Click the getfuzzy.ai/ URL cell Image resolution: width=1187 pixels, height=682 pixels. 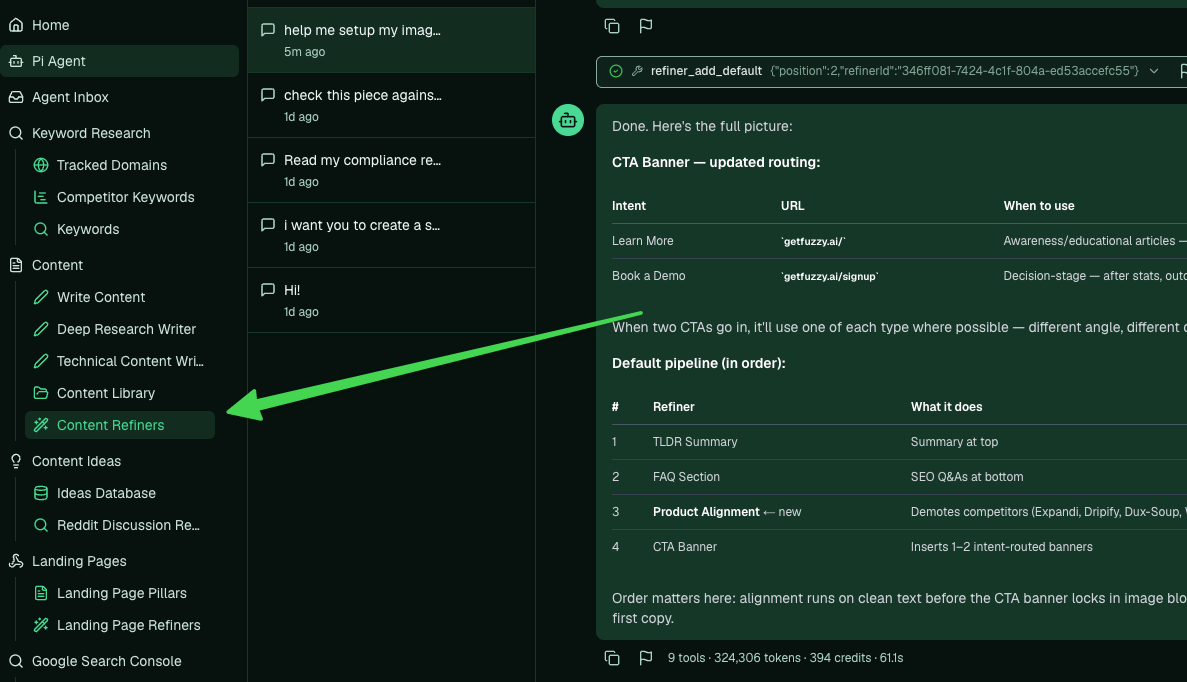coord(813,241)
